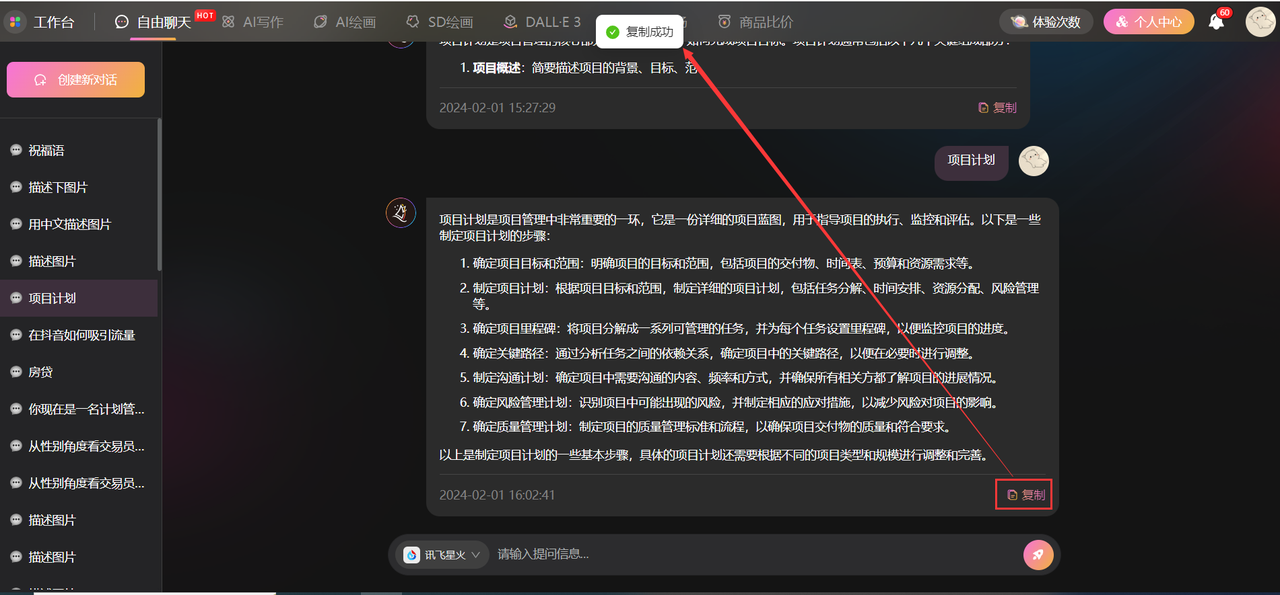Click the 创建新对话 button

tap(76, 80)
